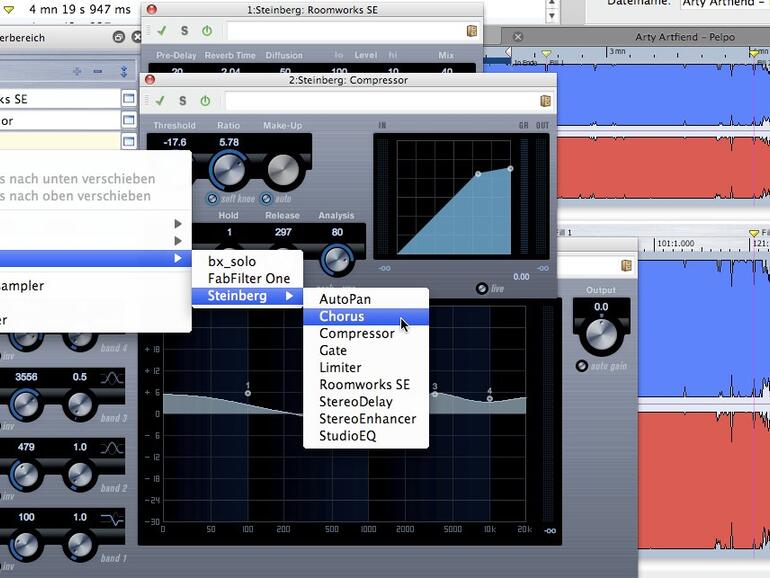Toggle auto gain in StudioEQ

(x=581, y=366)
